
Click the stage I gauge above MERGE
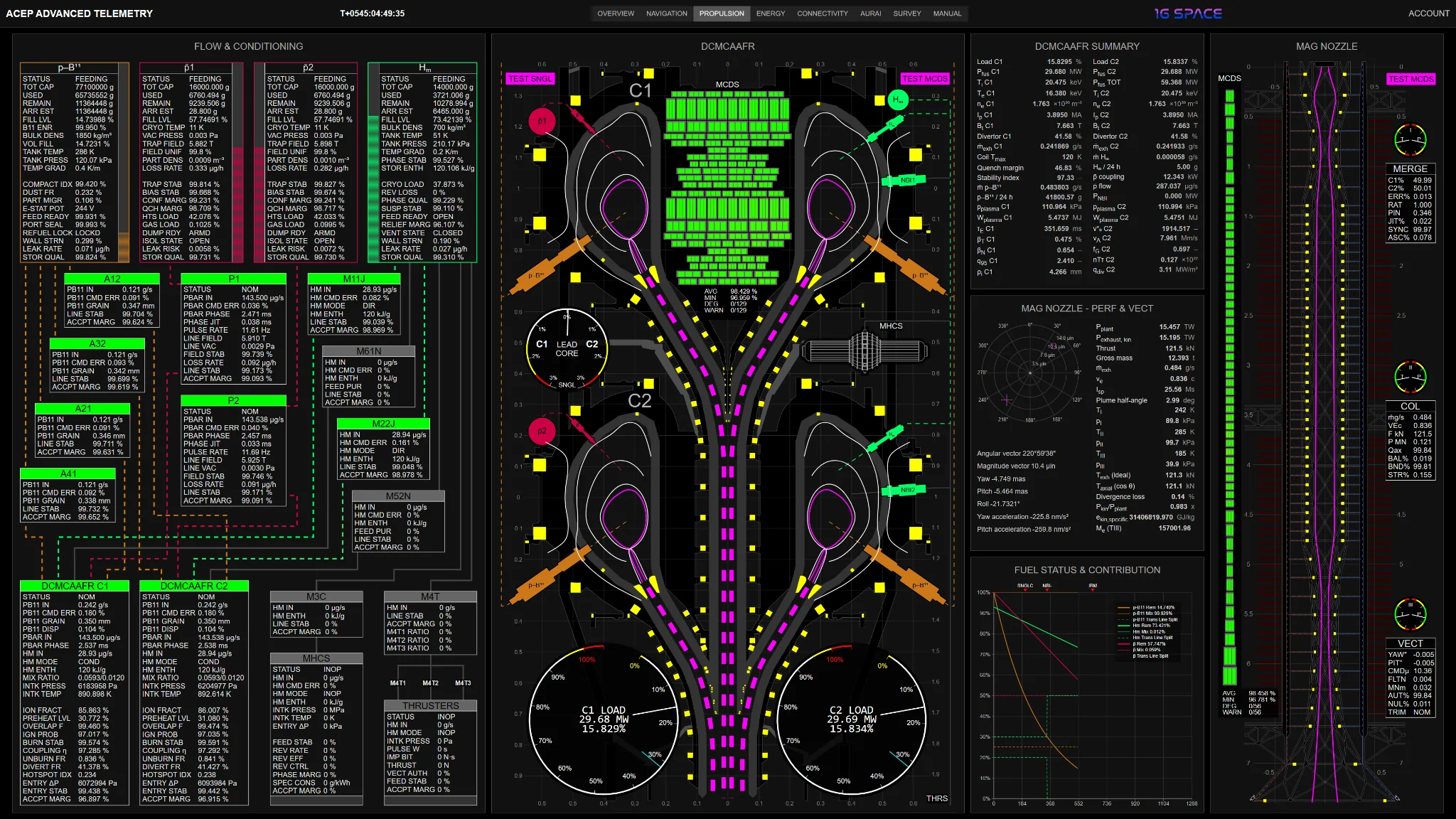[1410, 140]
